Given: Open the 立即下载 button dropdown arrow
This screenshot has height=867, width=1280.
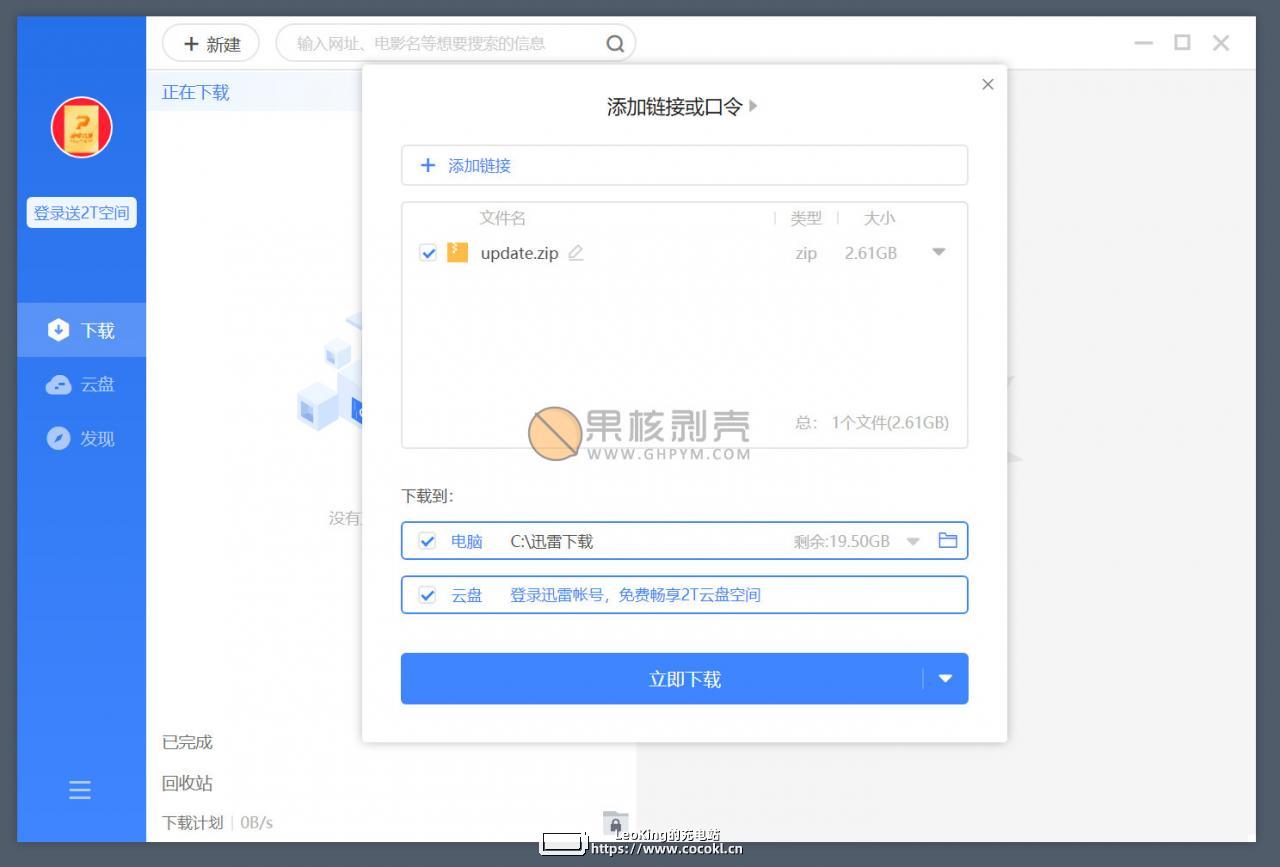Looking at the screenshot, I should point(945,679).
